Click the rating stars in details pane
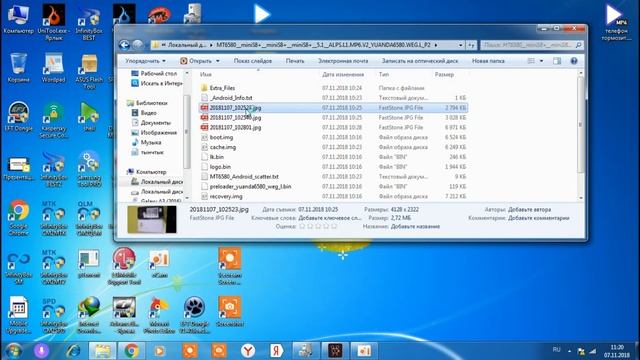This screenshot has width=640, height=360. [x=318, y=226]
